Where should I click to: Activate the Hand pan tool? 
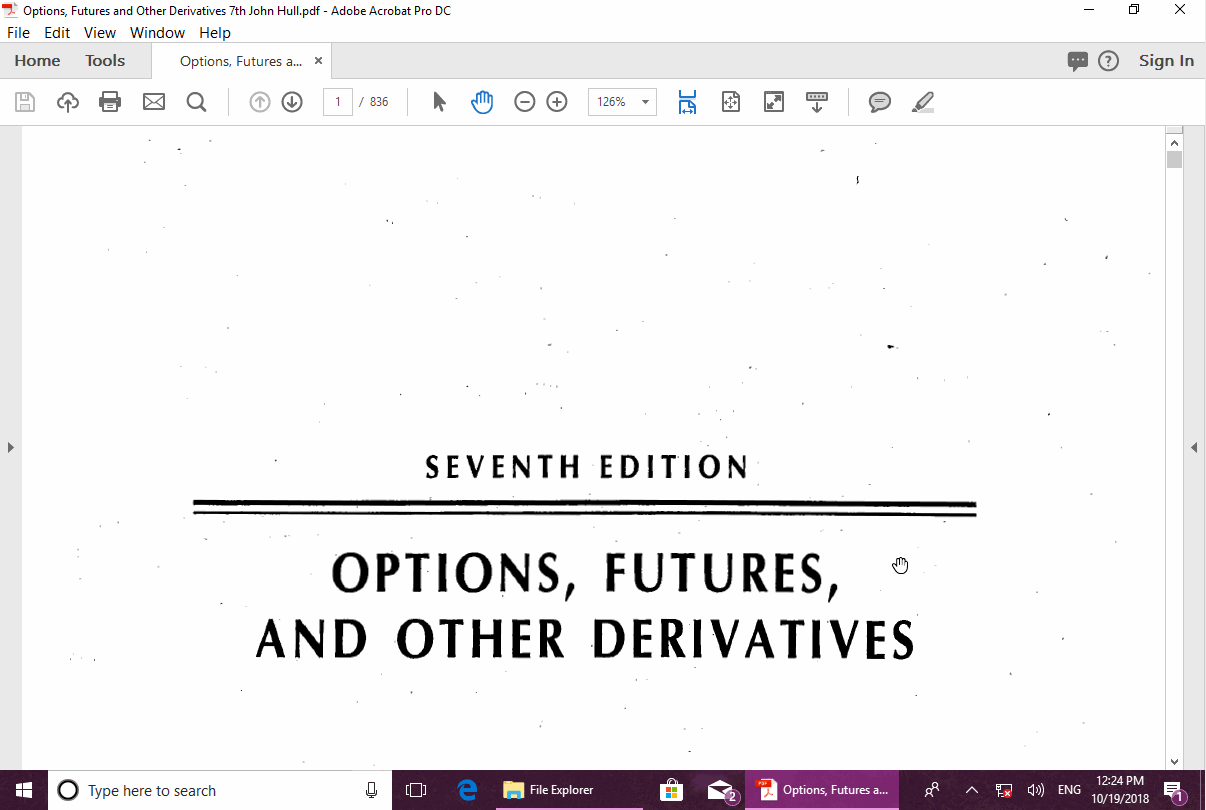point(482,102)
